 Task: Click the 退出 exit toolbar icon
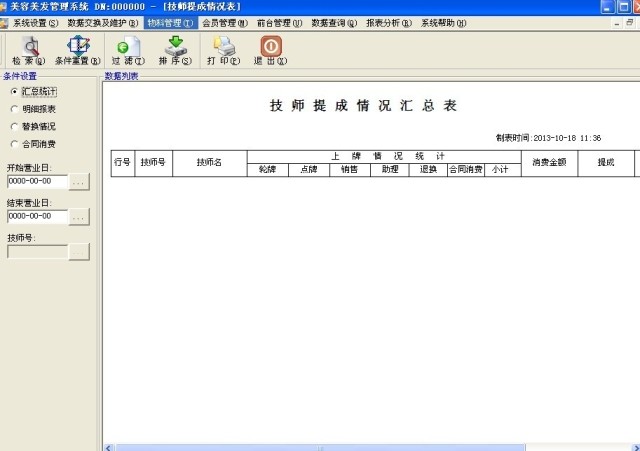[x=271, y=46]
